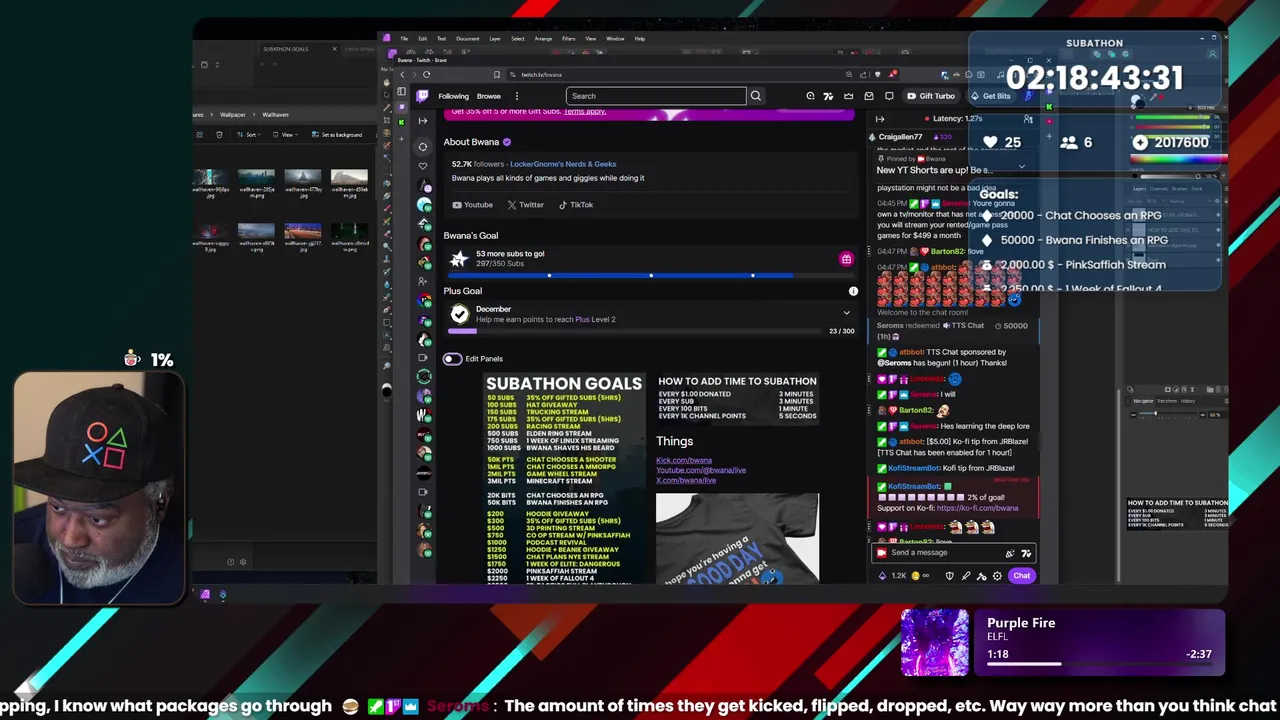Screen dimensions: 1280x720
Task: Click the Twitch search input field
Action: click(656, 96)
